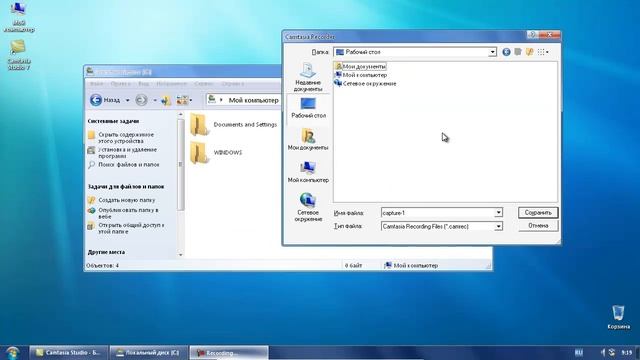Open the Файл menu in Explorer

tap(96, 84)
